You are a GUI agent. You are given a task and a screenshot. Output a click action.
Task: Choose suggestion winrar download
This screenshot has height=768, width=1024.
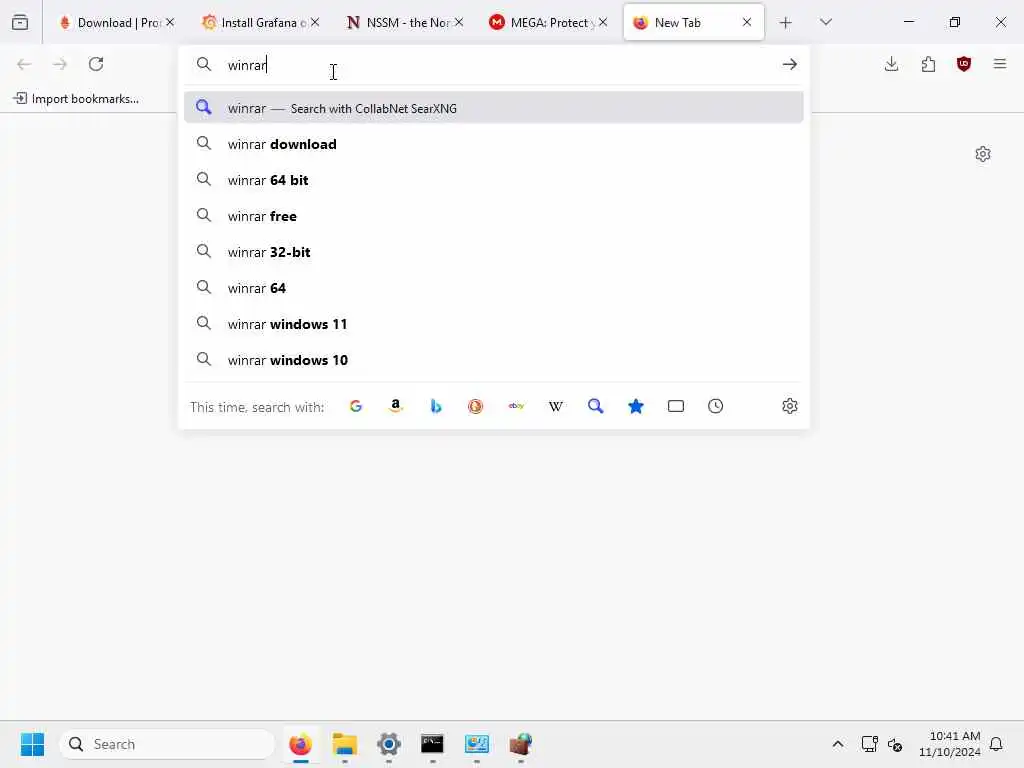[493, 144]
